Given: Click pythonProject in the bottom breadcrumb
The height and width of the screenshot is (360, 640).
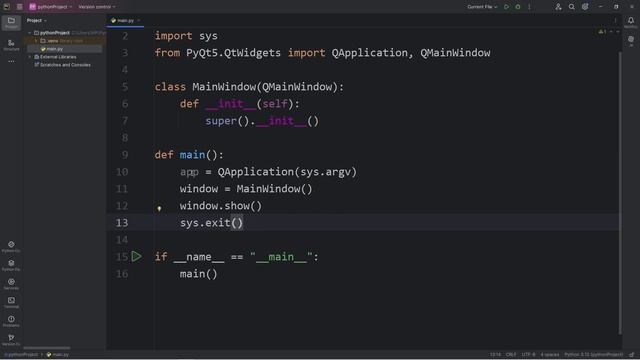Looking at the screenshot, I should click(21, 355).
